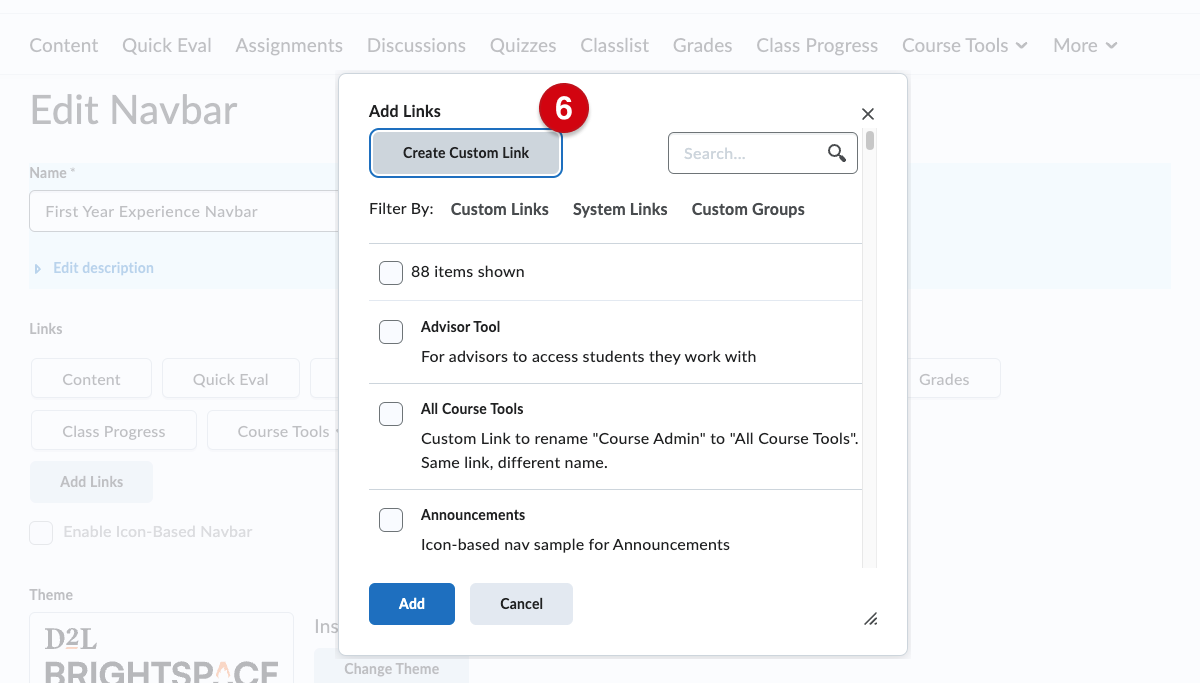Open Quick Eval in the navbar
Viewport: 1200px width, 683px height.
pos(166,45)
